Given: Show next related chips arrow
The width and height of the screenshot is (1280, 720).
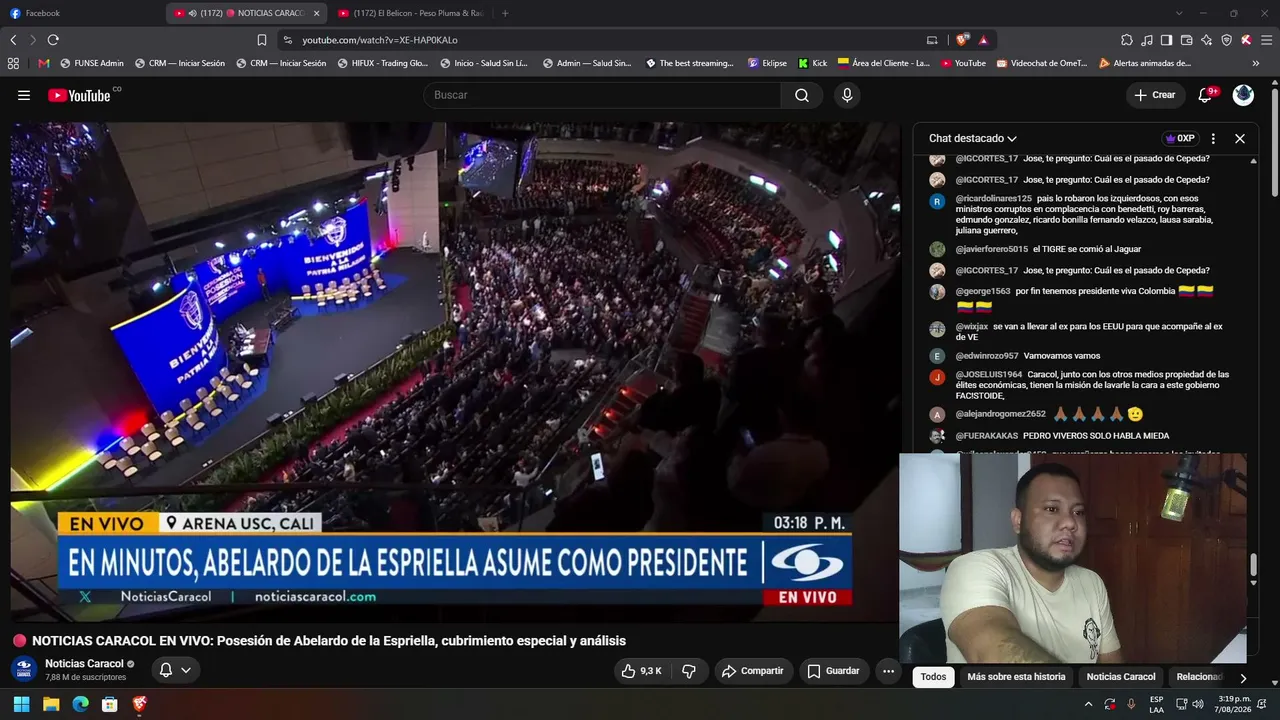Looking at the screenshot, I should pos(1243,677).
